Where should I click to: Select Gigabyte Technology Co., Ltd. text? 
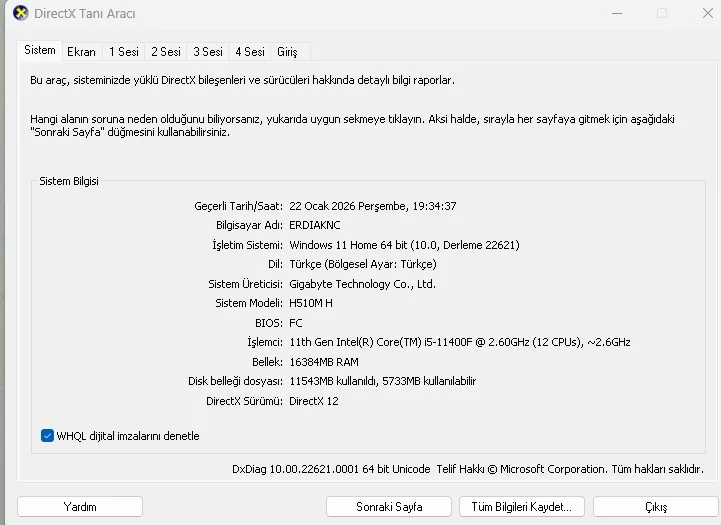click(x=362, y=284)
